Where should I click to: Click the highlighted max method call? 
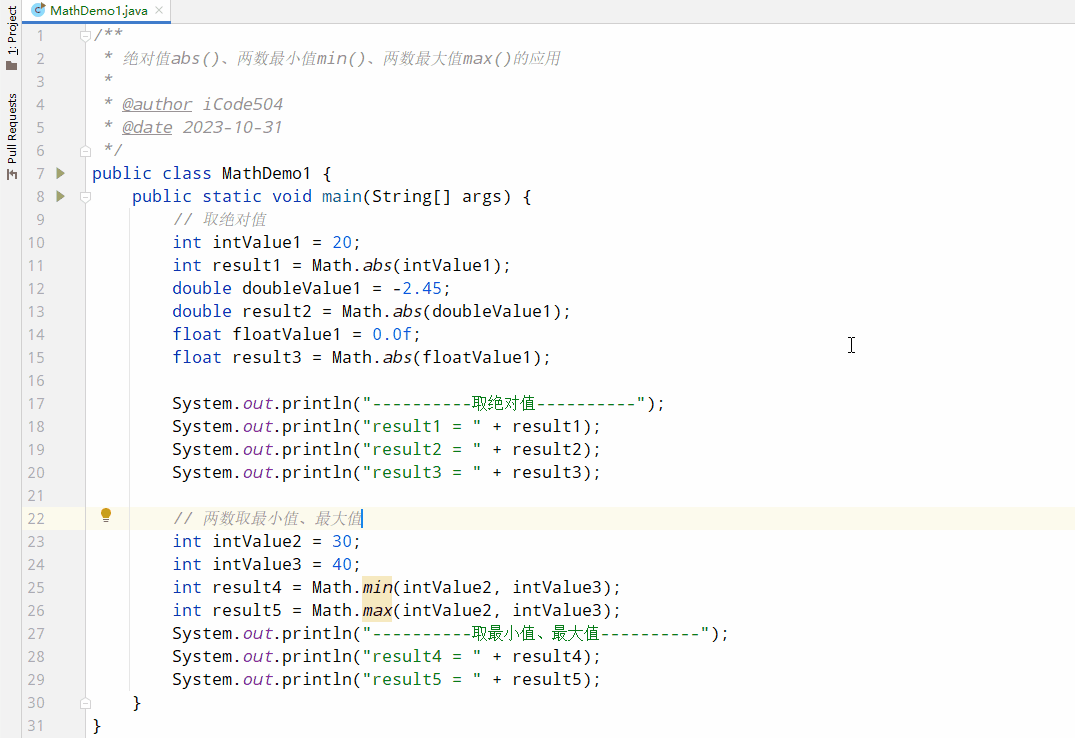(x=376, y=610)
